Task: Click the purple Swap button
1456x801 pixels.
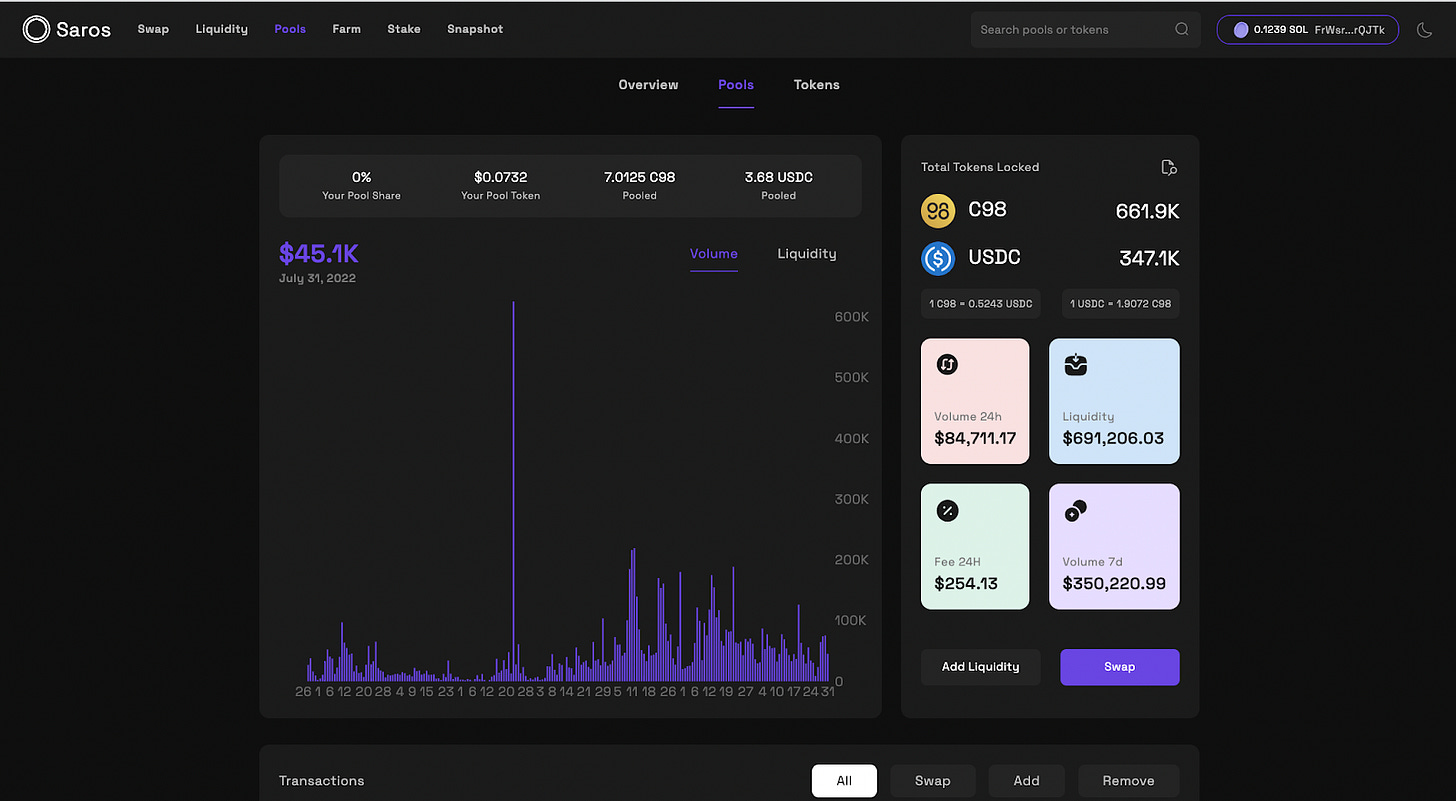Action: click(1120, 667)
